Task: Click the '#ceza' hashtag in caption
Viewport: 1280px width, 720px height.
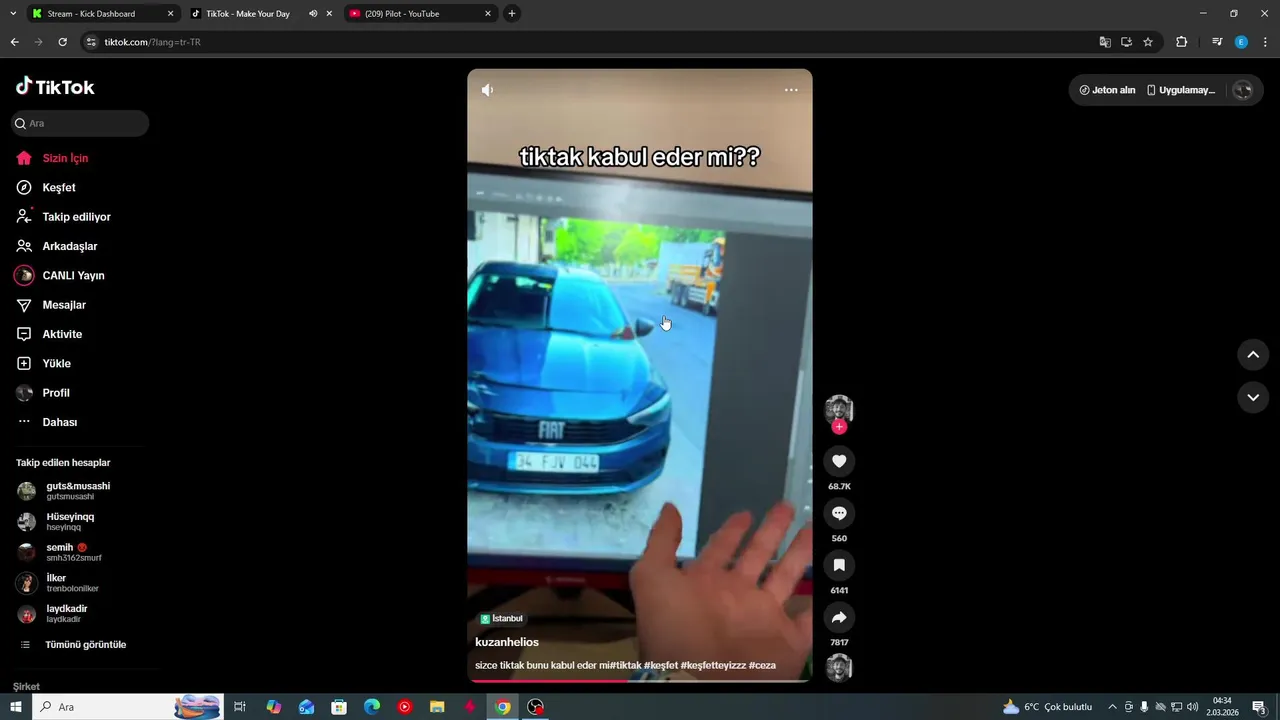Action: pos(762,665)
